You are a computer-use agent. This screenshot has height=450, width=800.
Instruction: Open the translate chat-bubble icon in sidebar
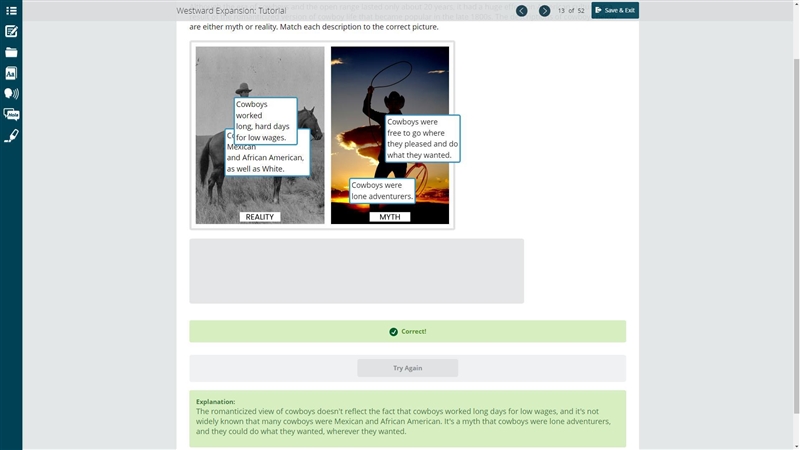click(x=11, y=114)
